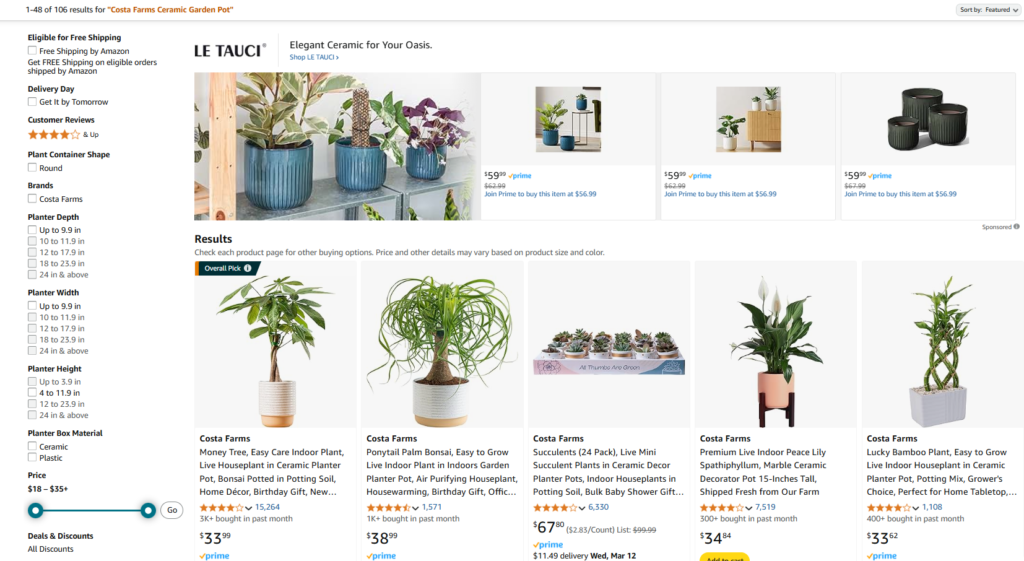
Task: Select Planter Height 4 to 11.9 in
Action: pos(32,393)
